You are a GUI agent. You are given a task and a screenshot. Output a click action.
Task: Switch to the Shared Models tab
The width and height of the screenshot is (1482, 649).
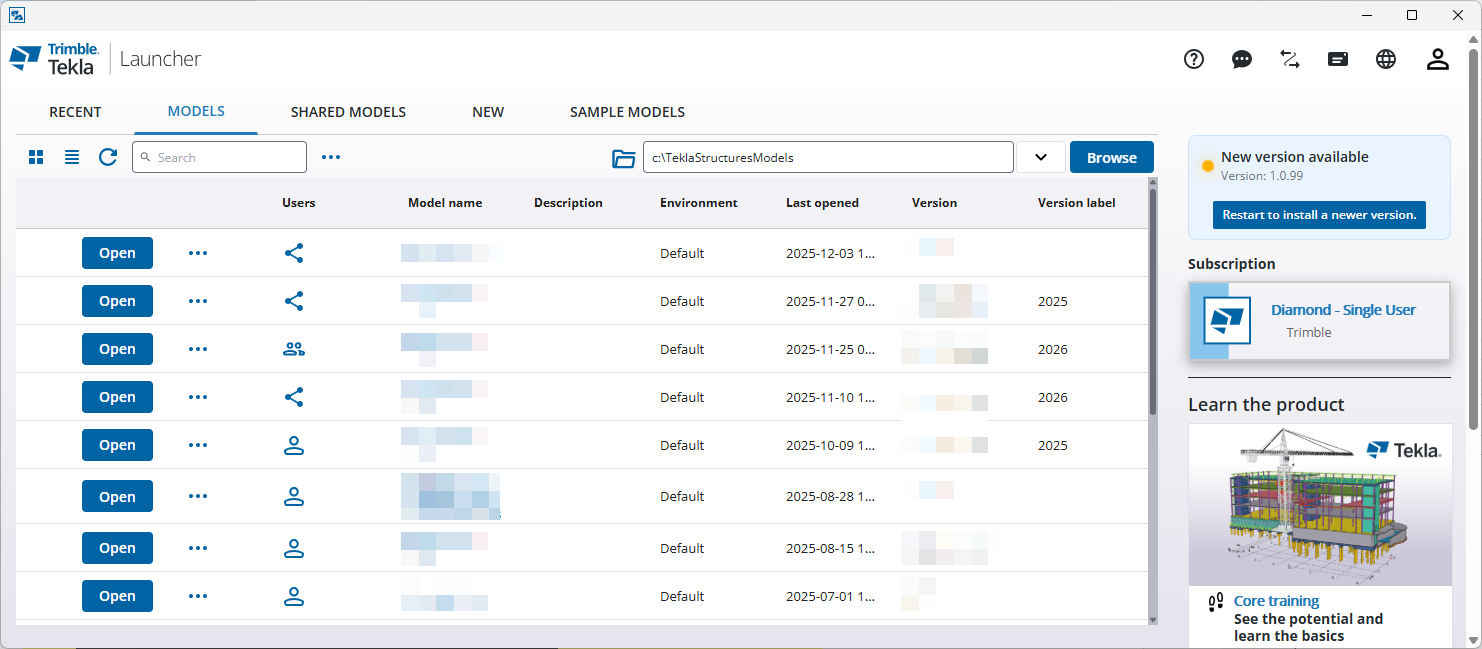tap(348, 112)
